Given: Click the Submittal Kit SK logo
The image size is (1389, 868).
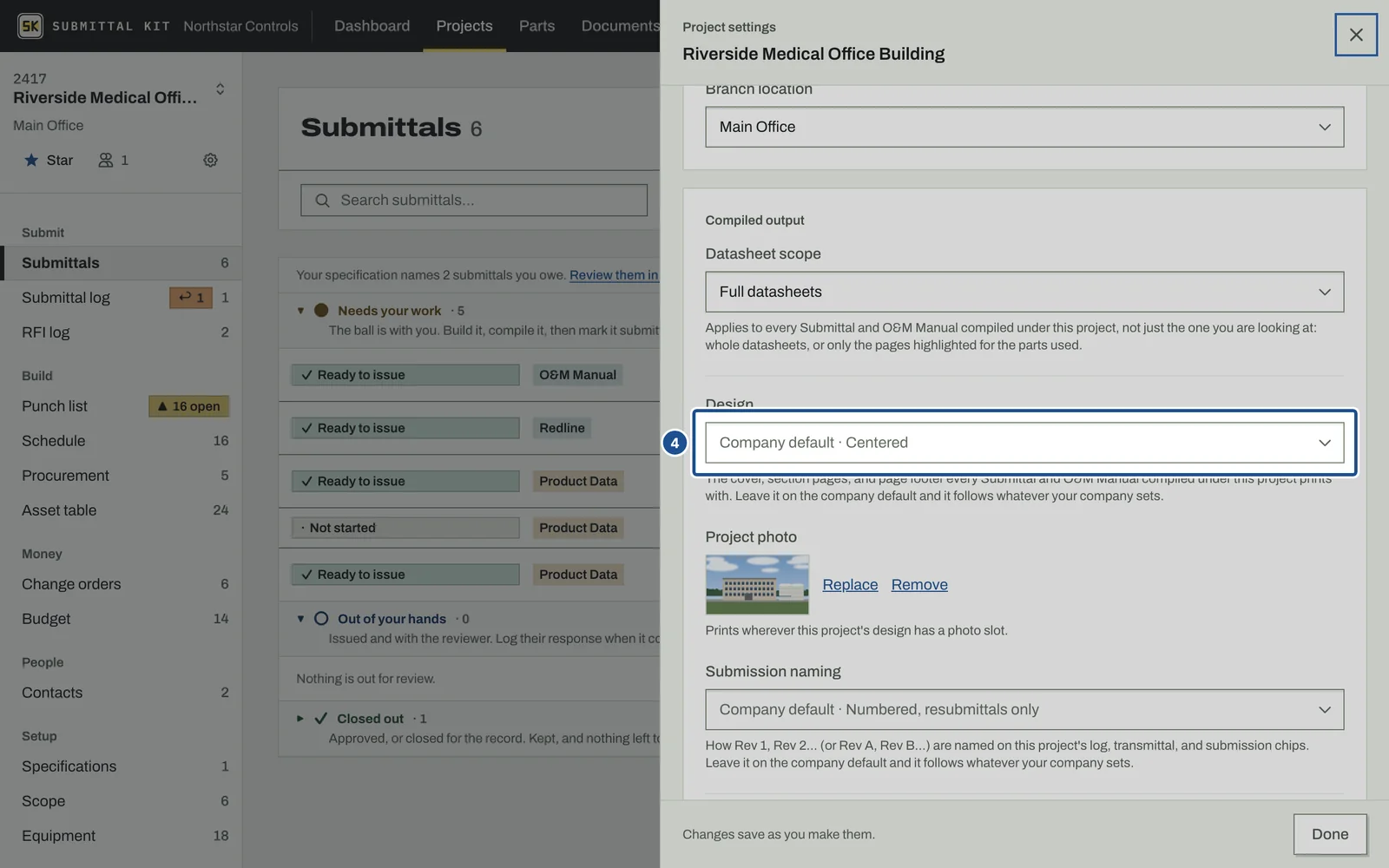Looking at the screenshot, I should pos(30,26).
